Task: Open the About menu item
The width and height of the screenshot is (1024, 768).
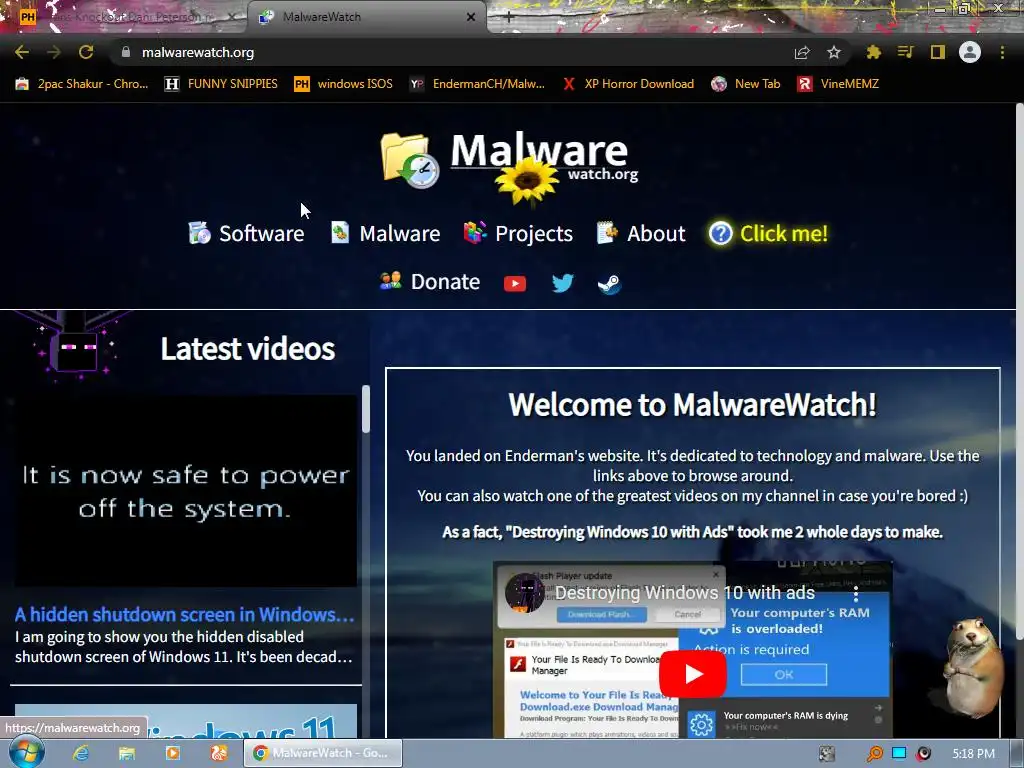Action: (641, 233)
